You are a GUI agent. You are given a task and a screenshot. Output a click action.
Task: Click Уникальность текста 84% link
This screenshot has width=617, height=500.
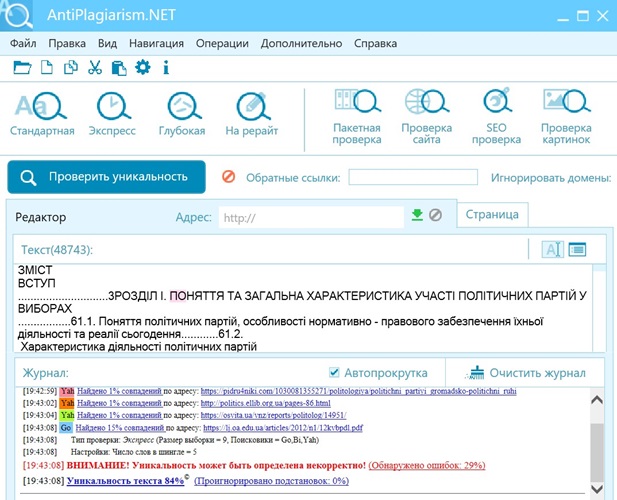[126, 481]
